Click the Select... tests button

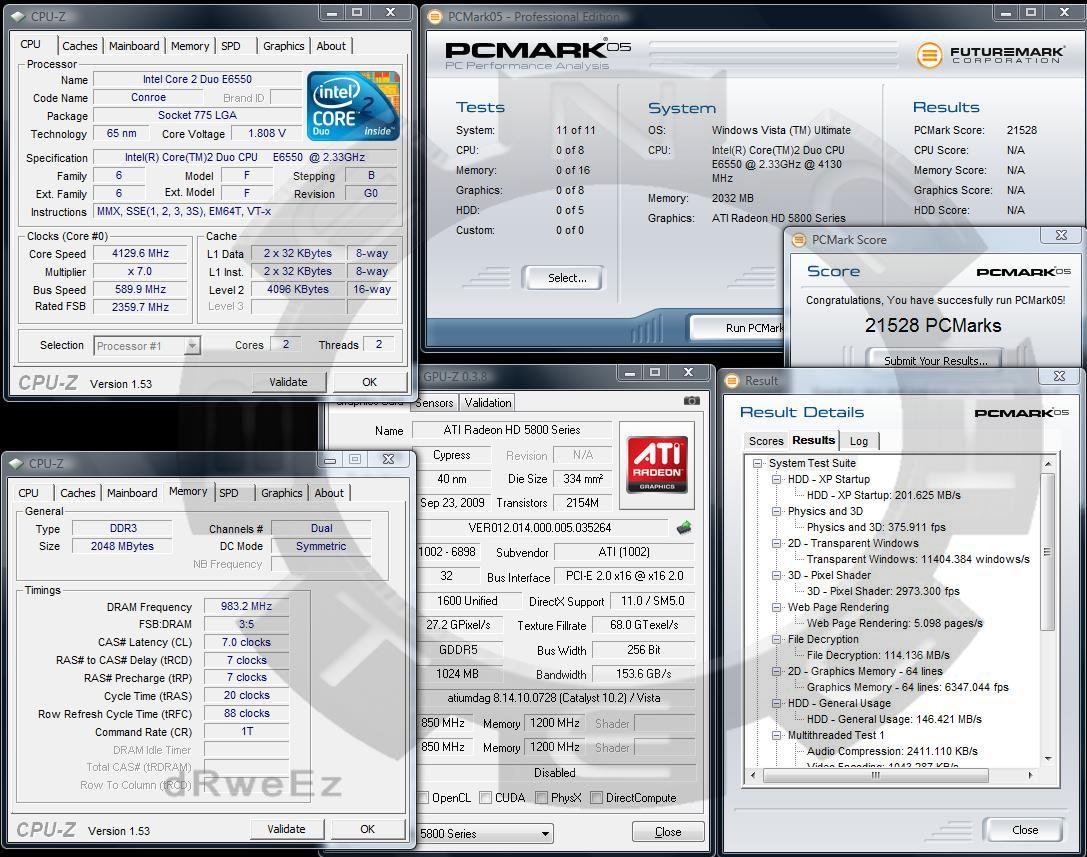(567, 278)
